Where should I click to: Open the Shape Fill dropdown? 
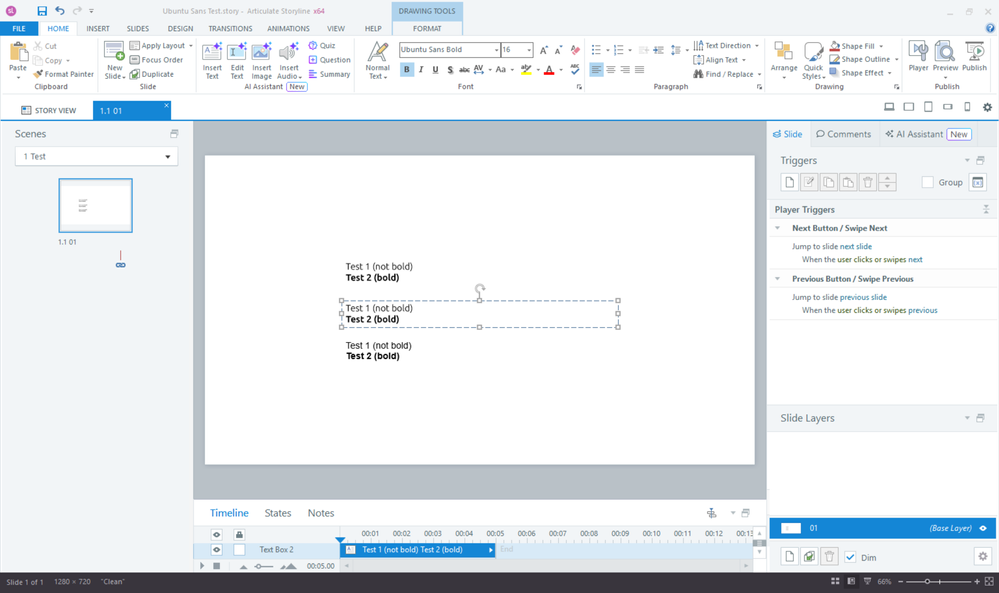click(x=881, y=46)
